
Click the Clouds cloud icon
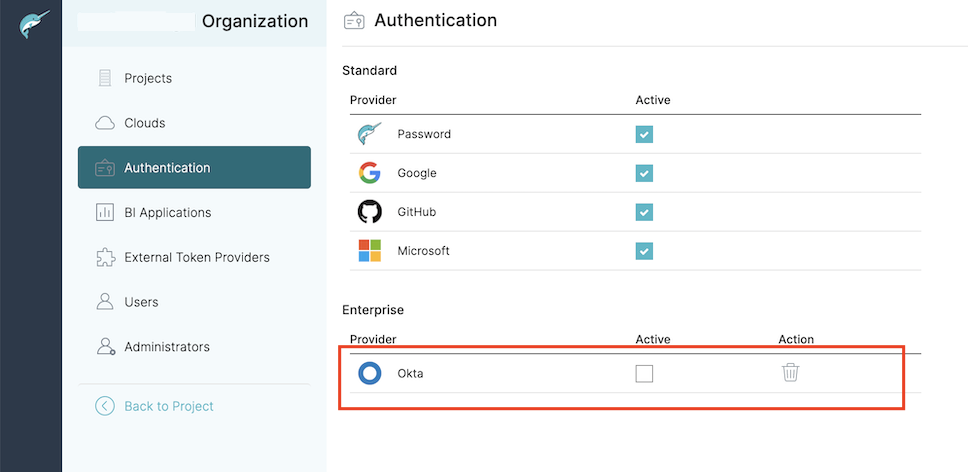105,123
